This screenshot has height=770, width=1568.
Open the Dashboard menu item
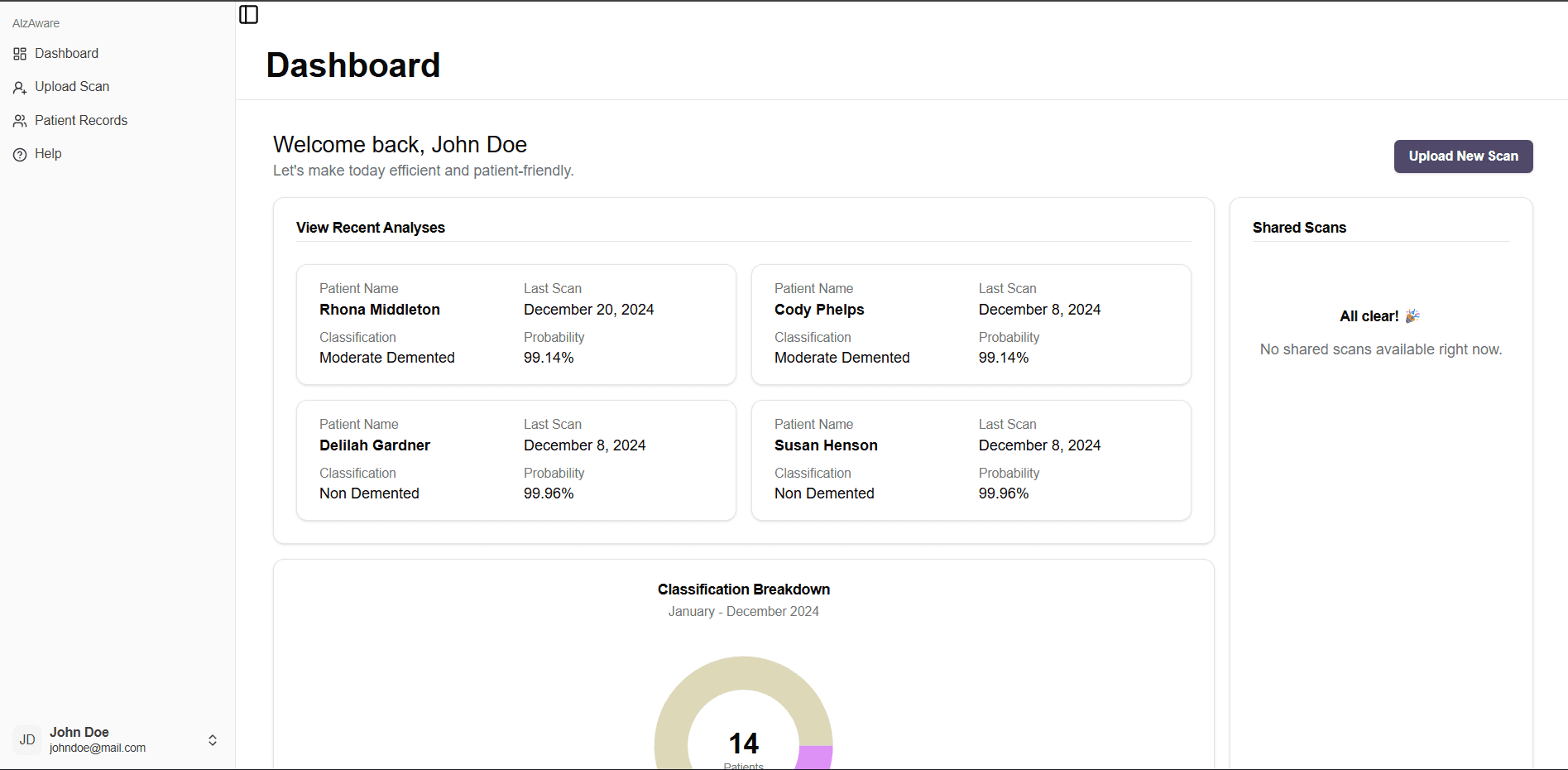(x=66, y=54)
